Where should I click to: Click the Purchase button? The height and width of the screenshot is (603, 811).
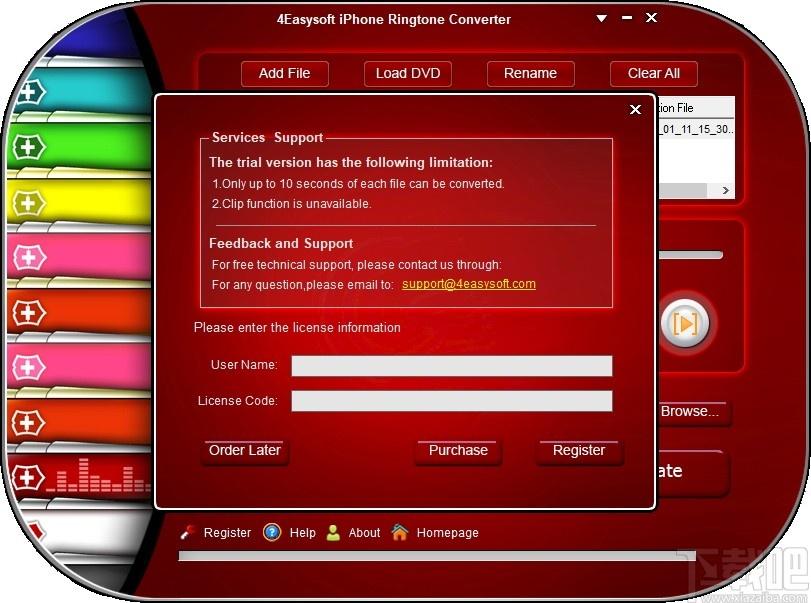(458, 451)
